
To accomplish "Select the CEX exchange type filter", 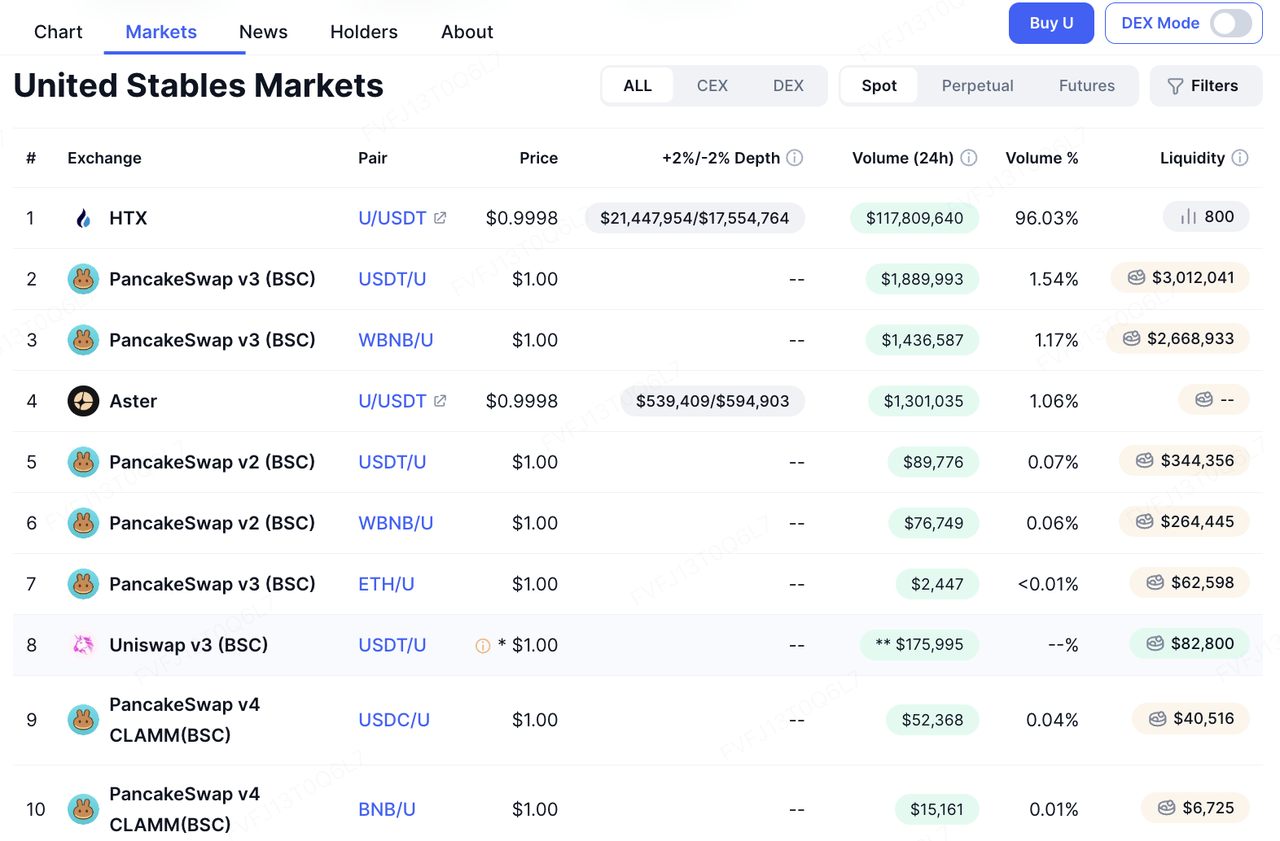I will click(x=712, y=86).
